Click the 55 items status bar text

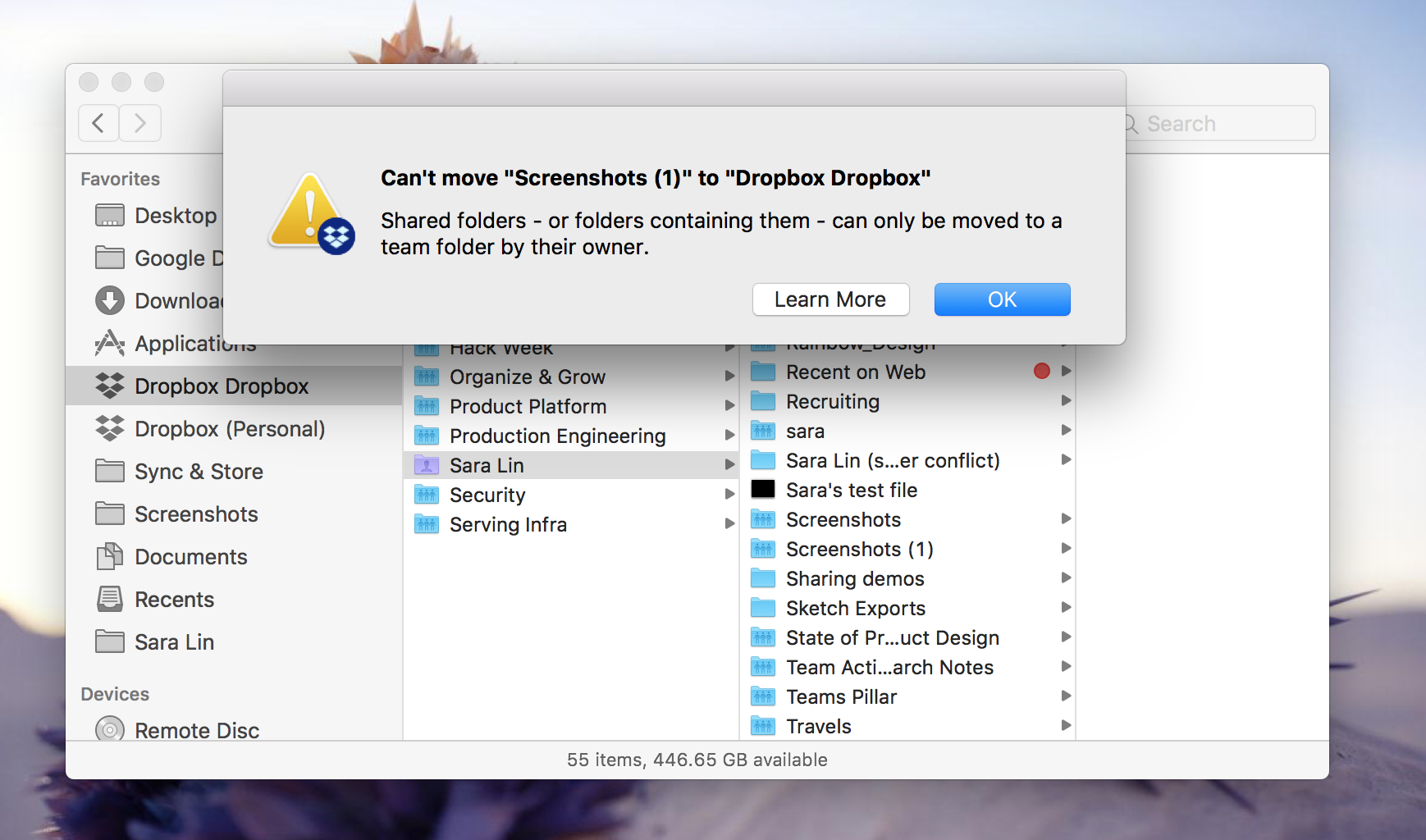(x=697, y=760)
